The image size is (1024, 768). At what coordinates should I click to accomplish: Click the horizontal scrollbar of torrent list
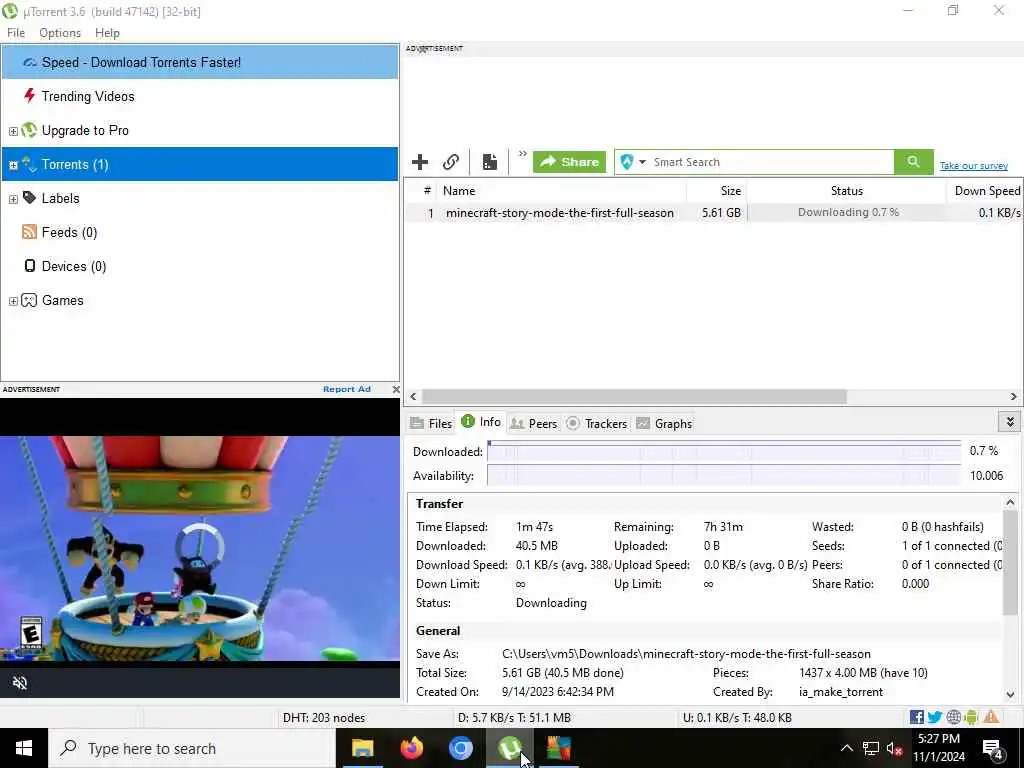point(634,396)
